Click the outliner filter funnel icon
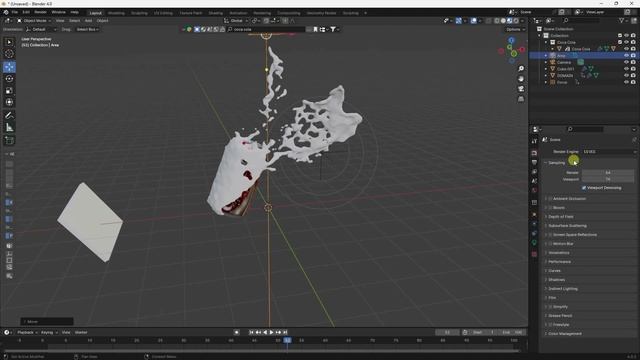This screenshot has height=360, width=640. 621,20
